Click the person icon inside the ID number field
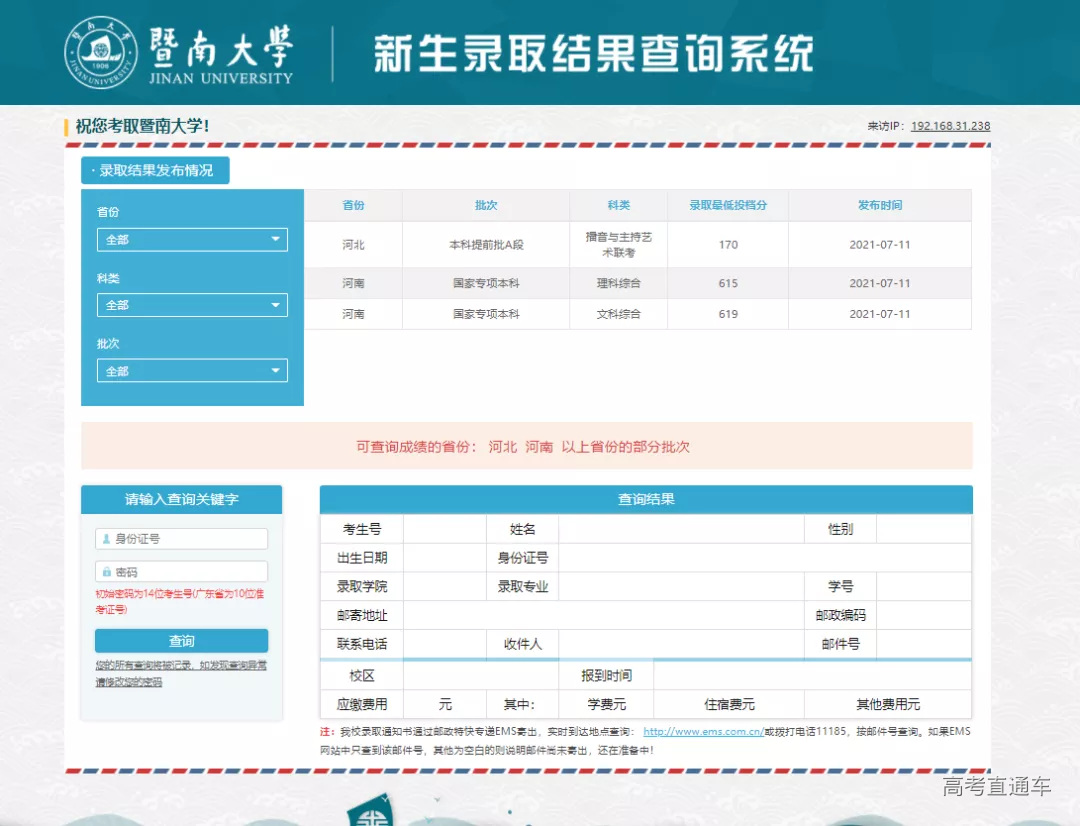The image size is (1080, 826). 105,538
